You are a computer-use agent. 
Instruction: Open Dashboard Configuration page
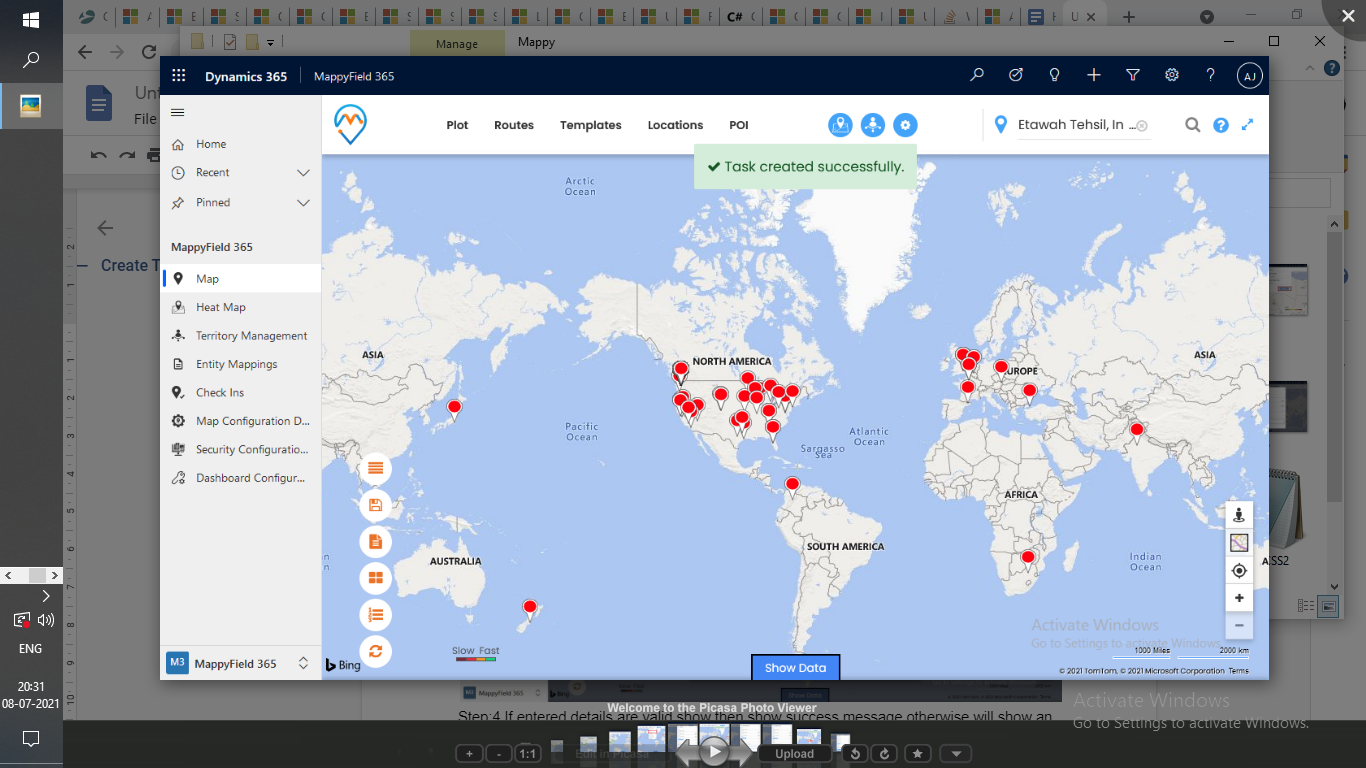pos(240,478)
